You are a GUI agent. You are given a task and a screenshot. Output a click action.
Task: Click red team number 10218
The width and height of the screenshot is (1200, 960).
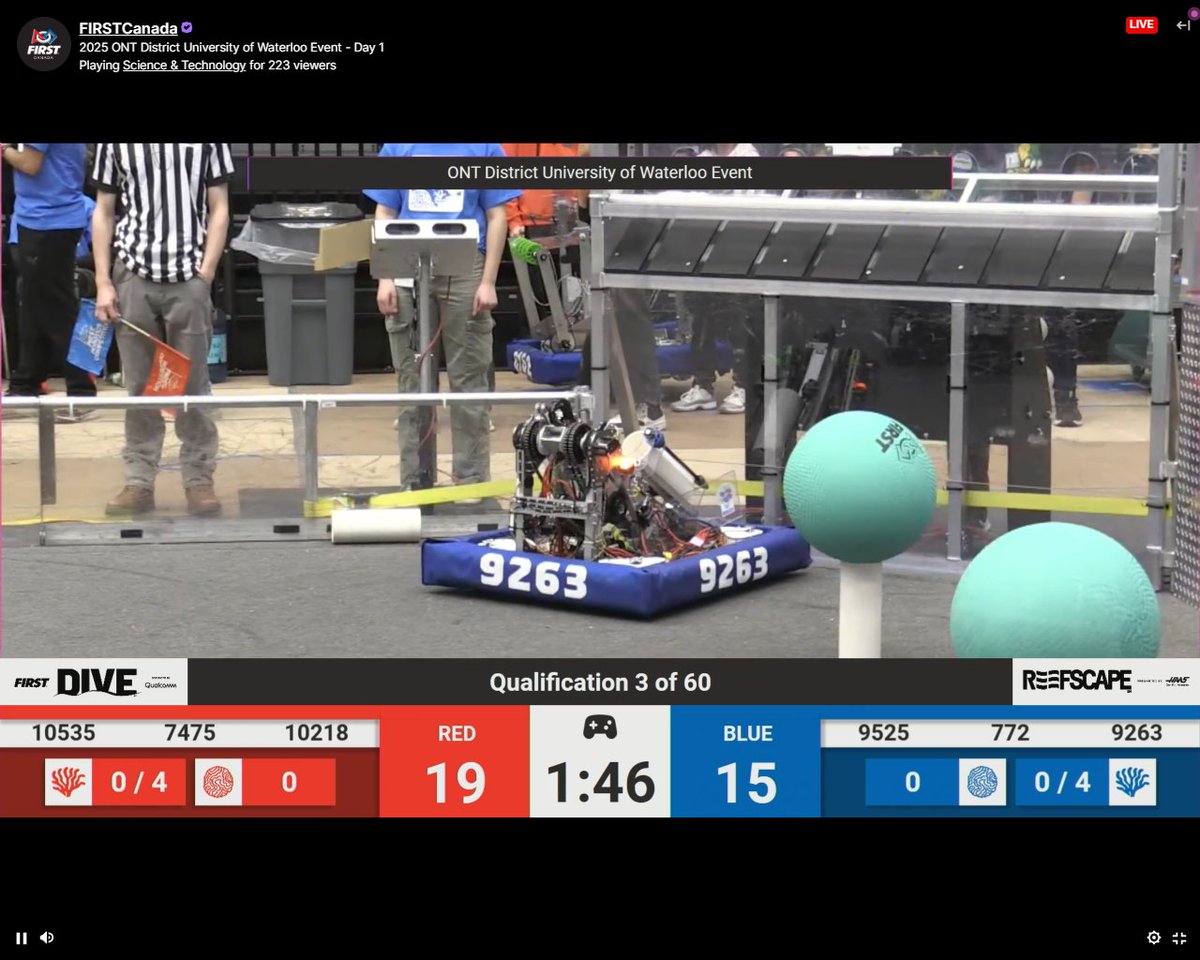(x=317, y=733)
